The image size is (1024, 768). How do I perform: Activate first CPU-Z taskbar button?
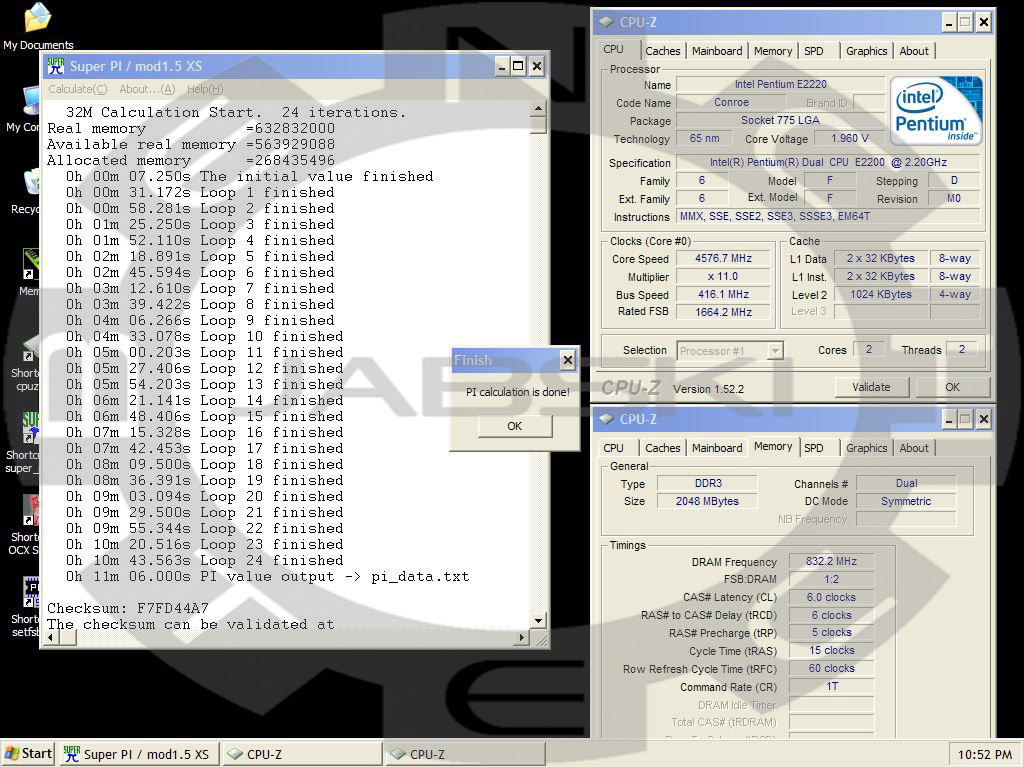[x=302, y=754]
